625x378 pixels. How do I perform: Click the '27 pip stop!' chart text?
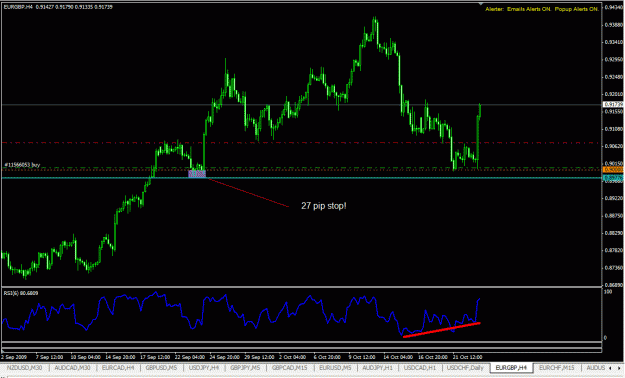324,206
